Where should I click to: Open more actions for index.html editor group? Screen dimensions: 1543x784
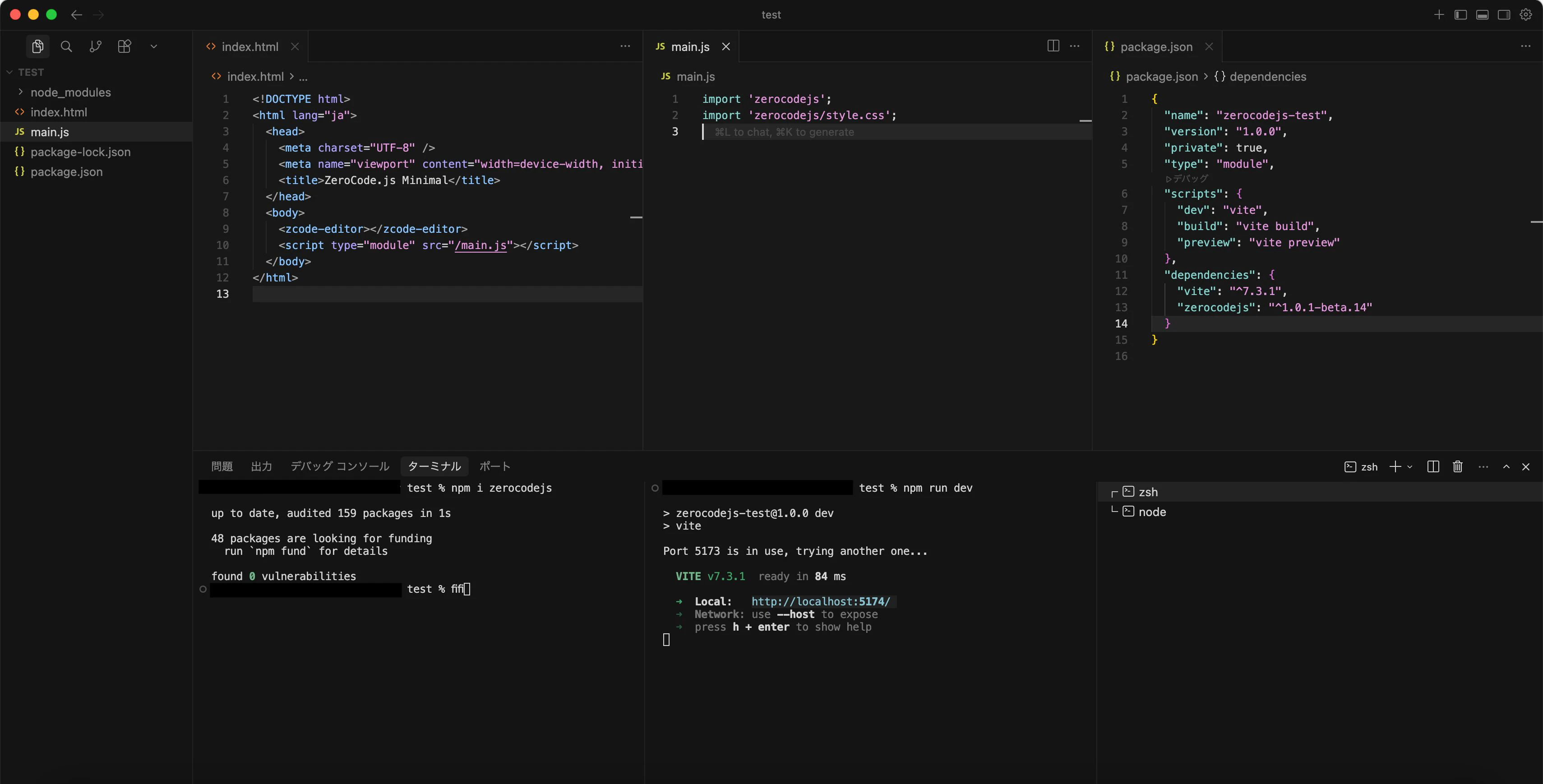625,46
